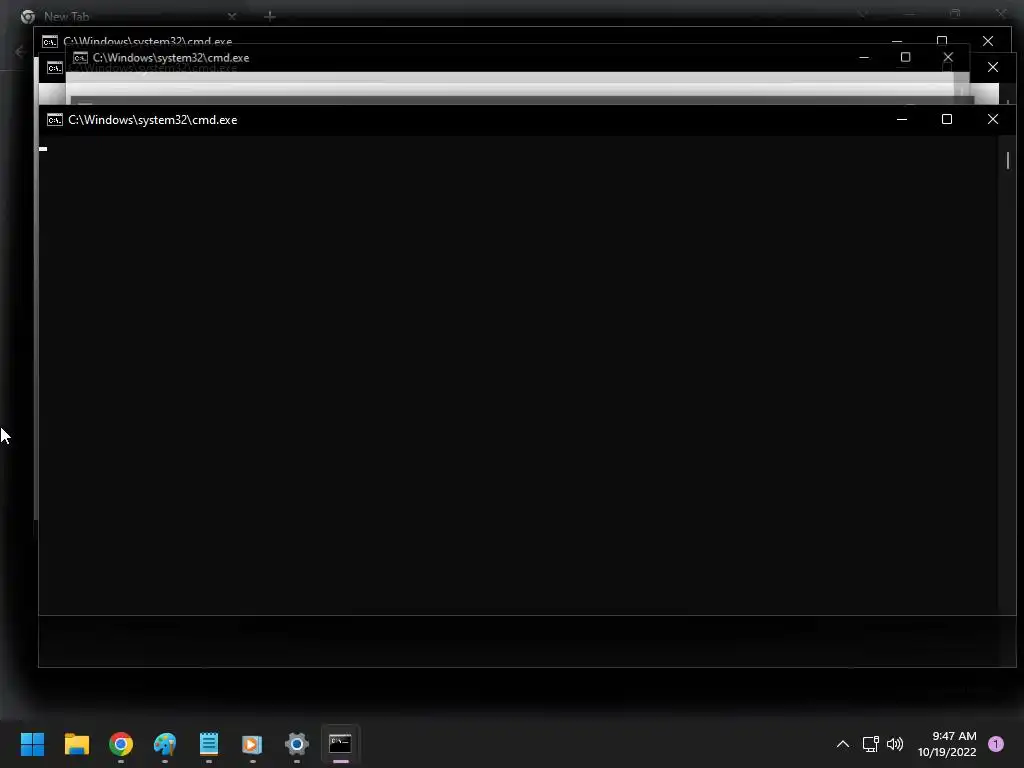Open the volume speaker tray icon
This screenshot has width=1024, height=768.
pyautogui.click(x=895, y=744)
